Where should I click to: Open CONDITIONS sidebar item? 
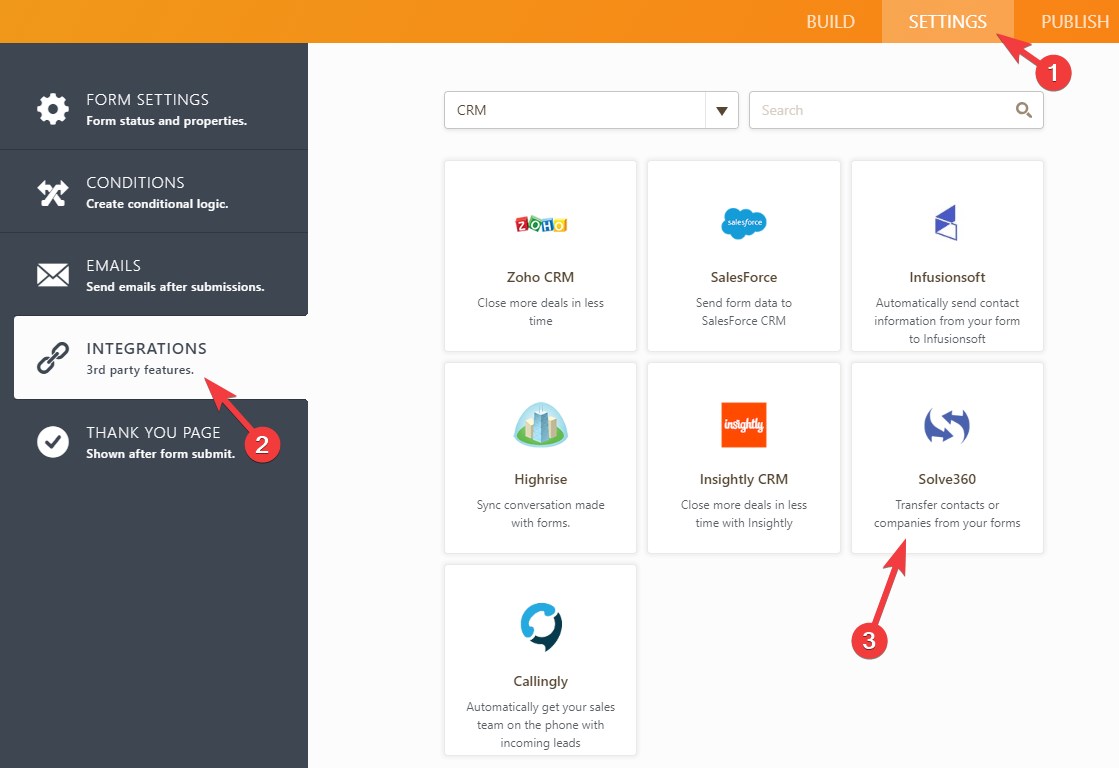[154, 191]
